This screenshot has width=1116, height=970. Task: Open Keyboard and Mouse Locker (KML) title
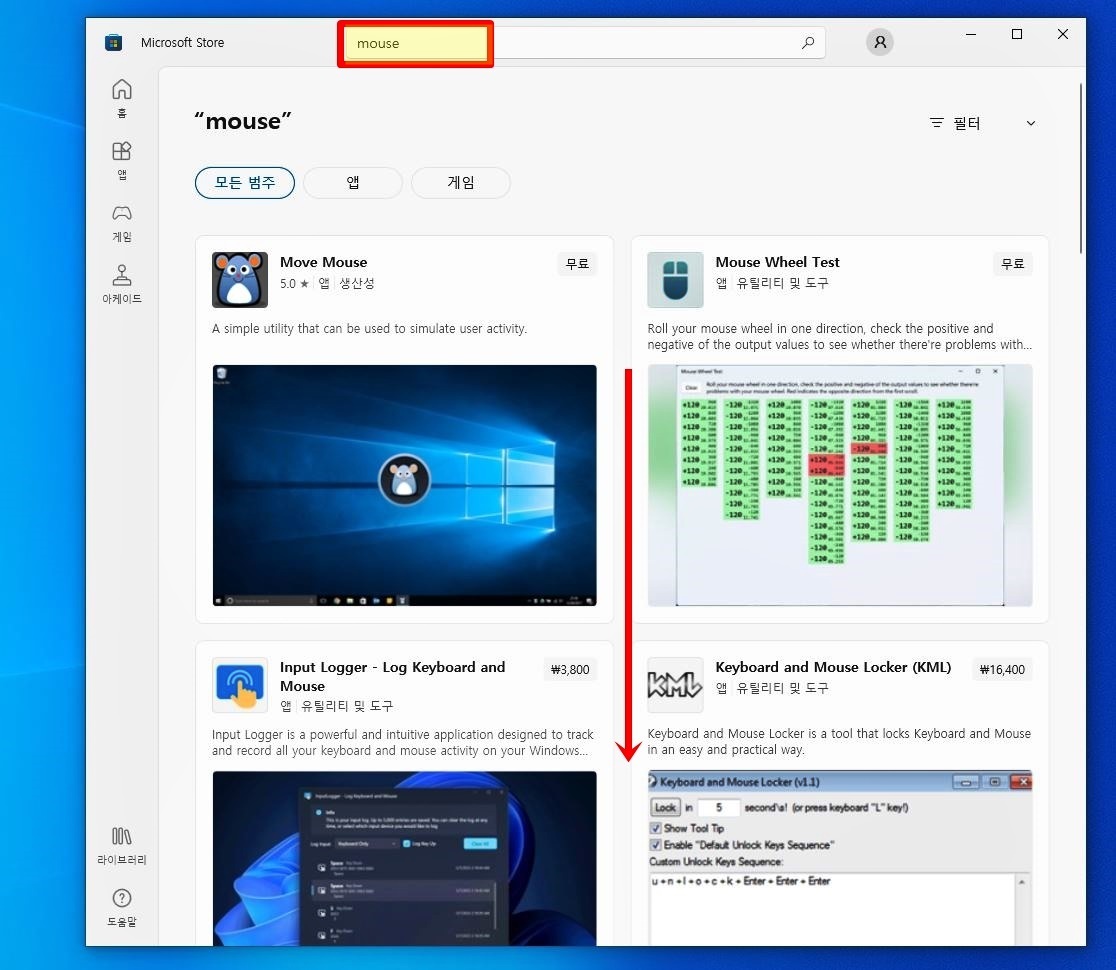tap(833, 667)
